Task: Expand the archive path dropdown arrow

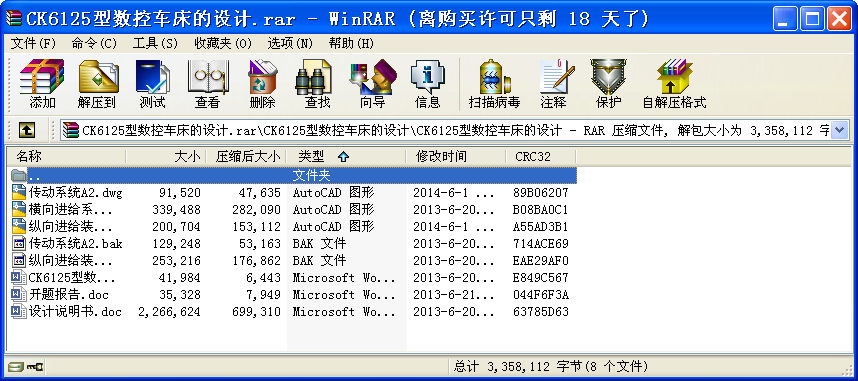Action: tap(840, 130)
